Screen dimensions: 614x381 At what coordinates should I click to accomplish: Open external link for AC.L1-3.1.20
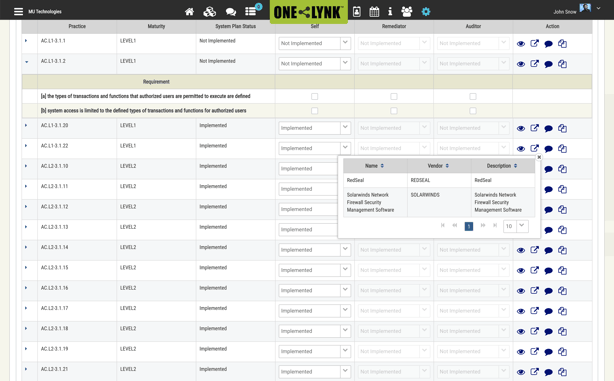click(535, 128)
